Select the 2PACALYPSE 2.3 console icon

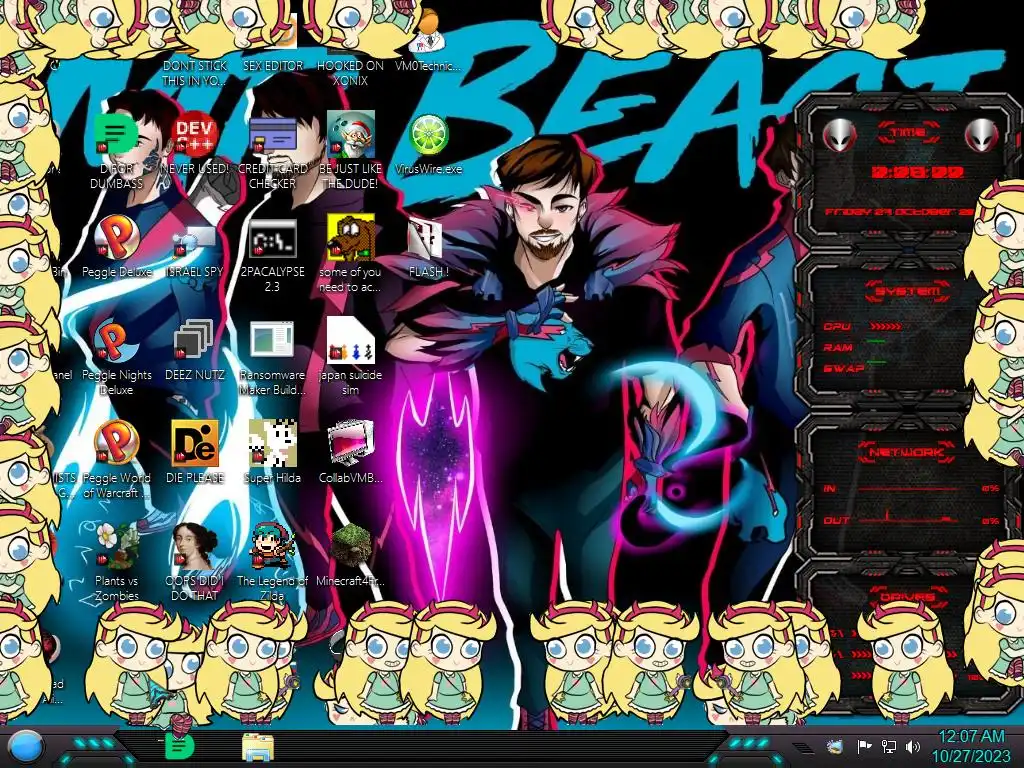[x=272, y=238]
